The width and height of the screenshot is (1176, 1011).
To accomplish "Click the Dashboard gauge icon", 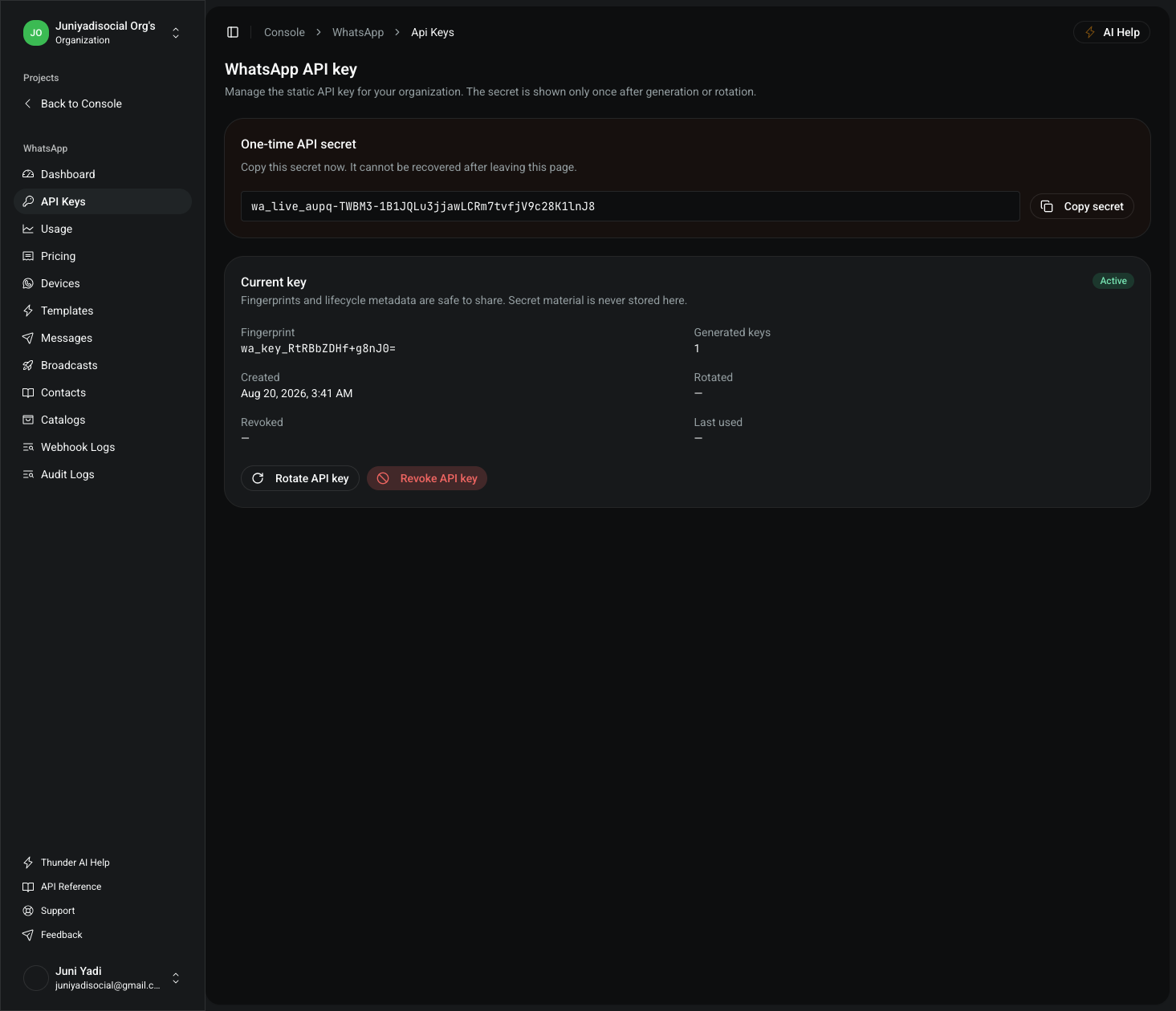I will pyautogui.click(x=28, y=174).
